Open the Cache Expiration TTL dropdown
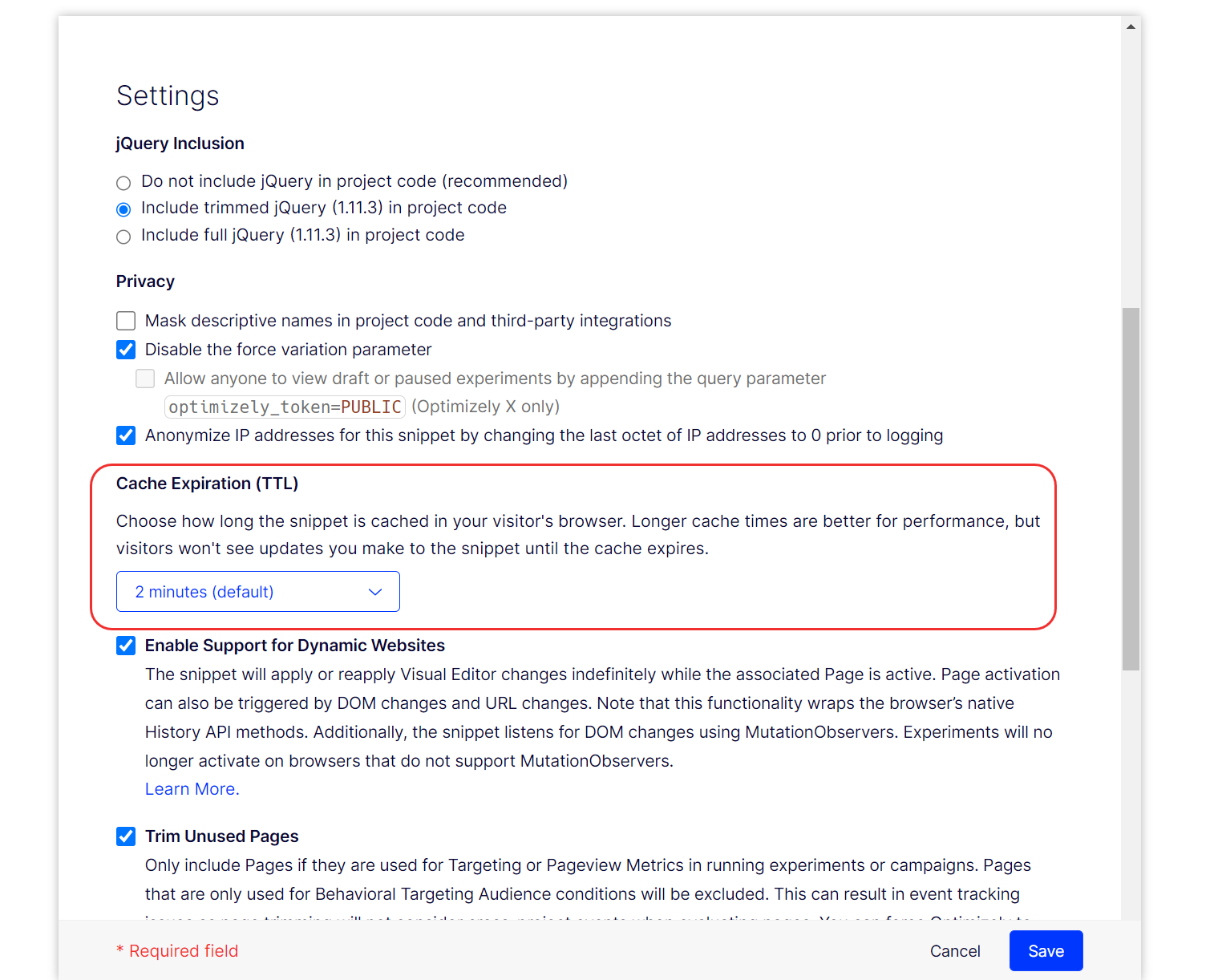This screenshot has height=980, width=1222. click(x=257, y=591)
